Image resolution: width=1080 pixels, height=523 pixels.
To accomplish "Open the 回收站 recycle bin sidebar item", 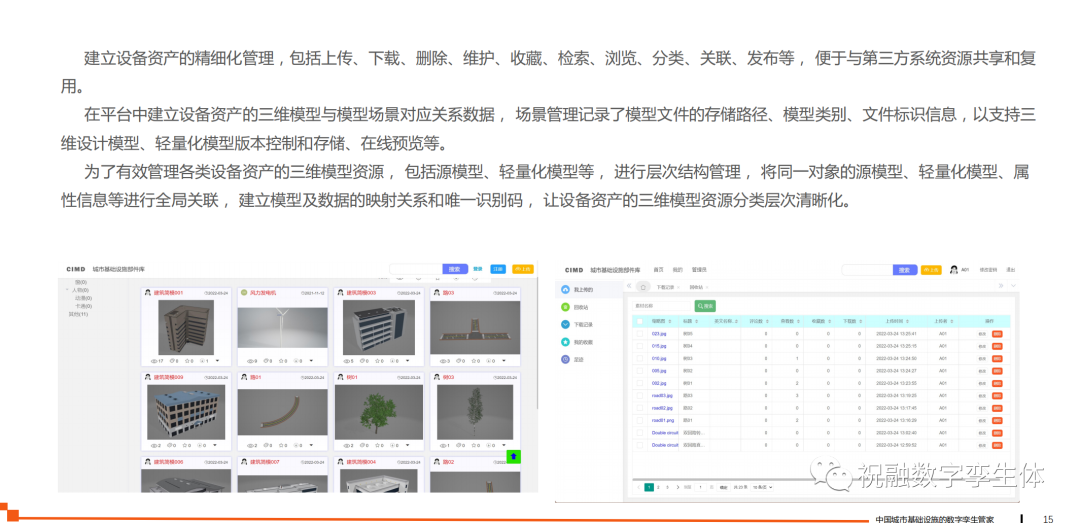I will (565, 307).
